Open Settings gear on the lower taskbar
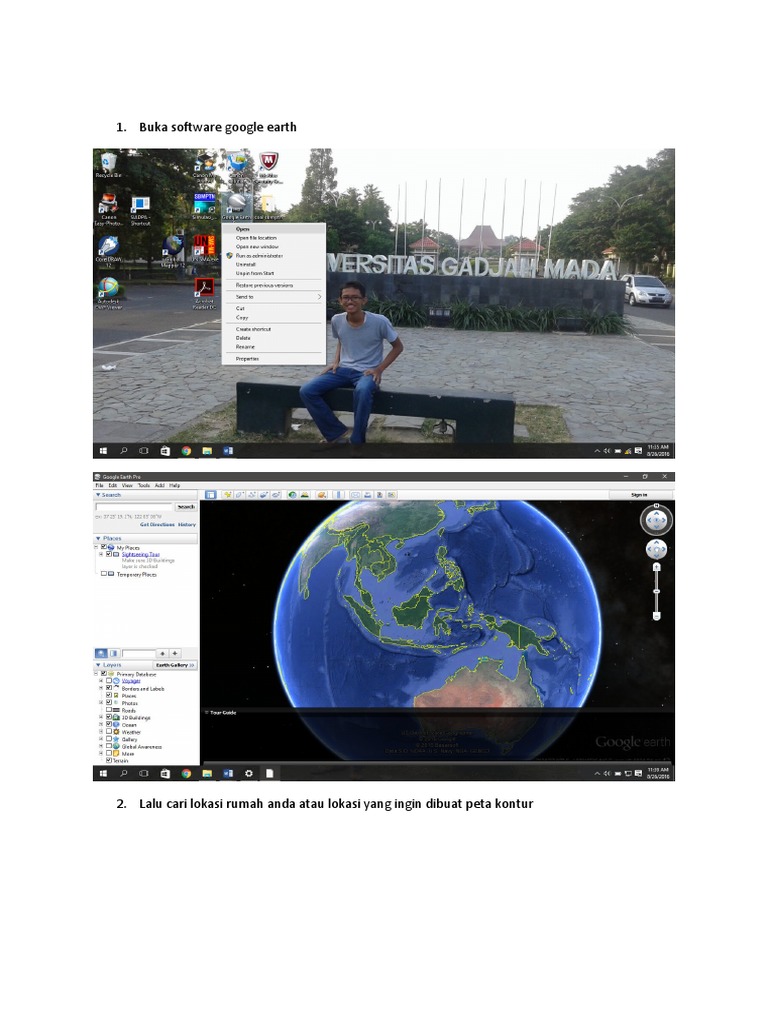The image size is (768, 1024). (x=249, y=773)
